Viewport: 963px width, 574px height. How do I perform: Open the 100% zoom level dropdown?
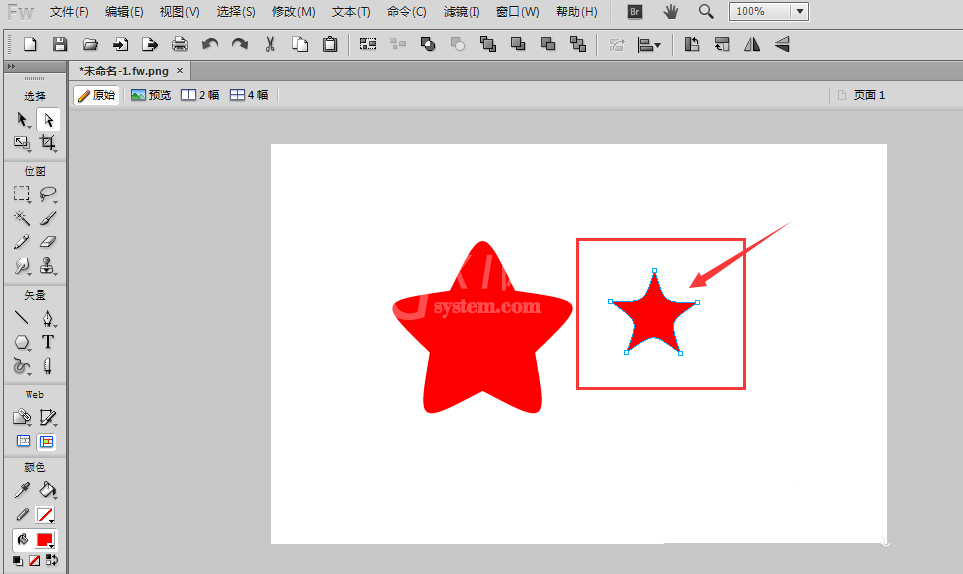click(x=800, y=11)
